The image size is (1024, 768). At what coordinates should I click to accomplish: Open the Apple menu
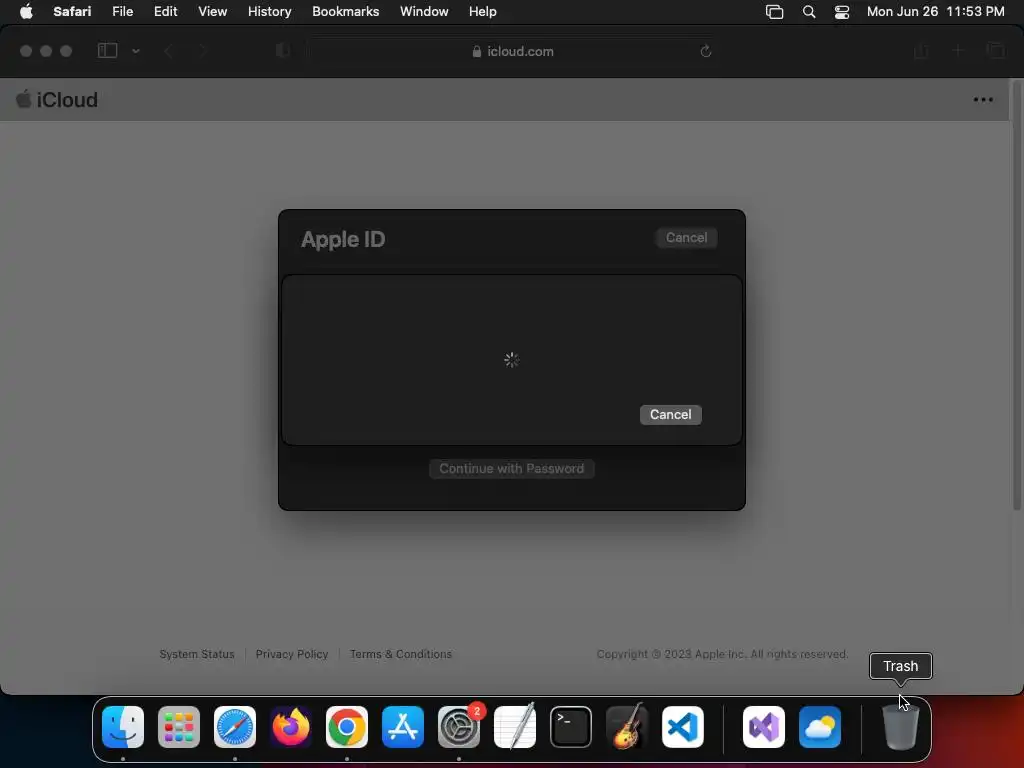pos(26,12)
